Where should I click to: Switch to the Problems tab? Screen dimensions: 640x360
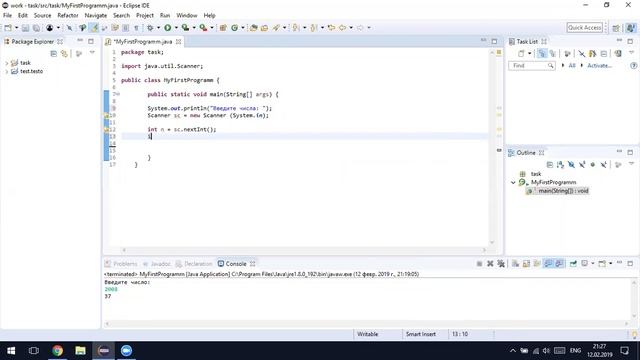pos(121,264)
